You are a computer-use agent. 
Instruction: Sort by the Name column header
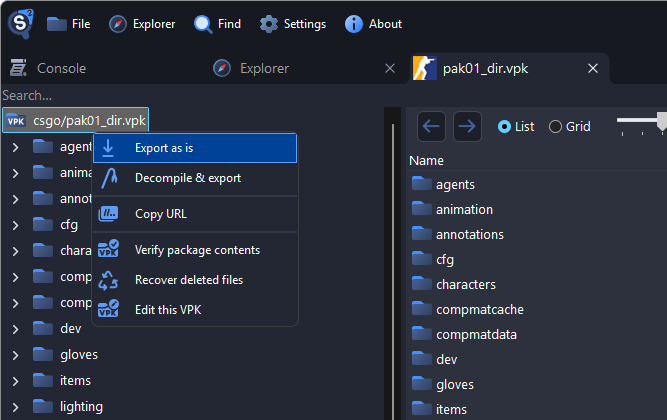coord(426,160)
